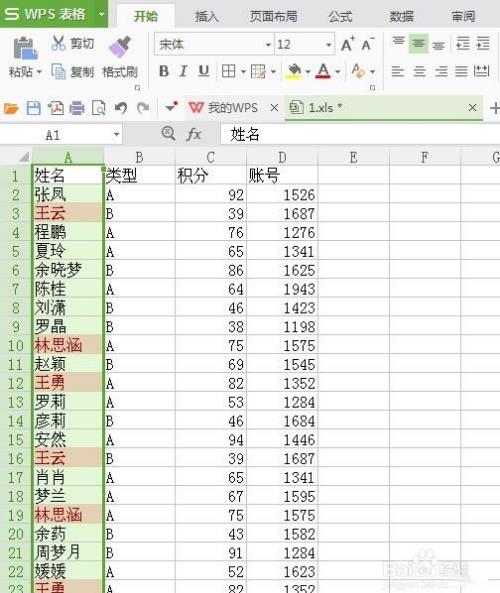Switch to the 插入 ribbon tab
Image resolution: width=500 pixels, height=593 pixels.
[x=207, y=16]
